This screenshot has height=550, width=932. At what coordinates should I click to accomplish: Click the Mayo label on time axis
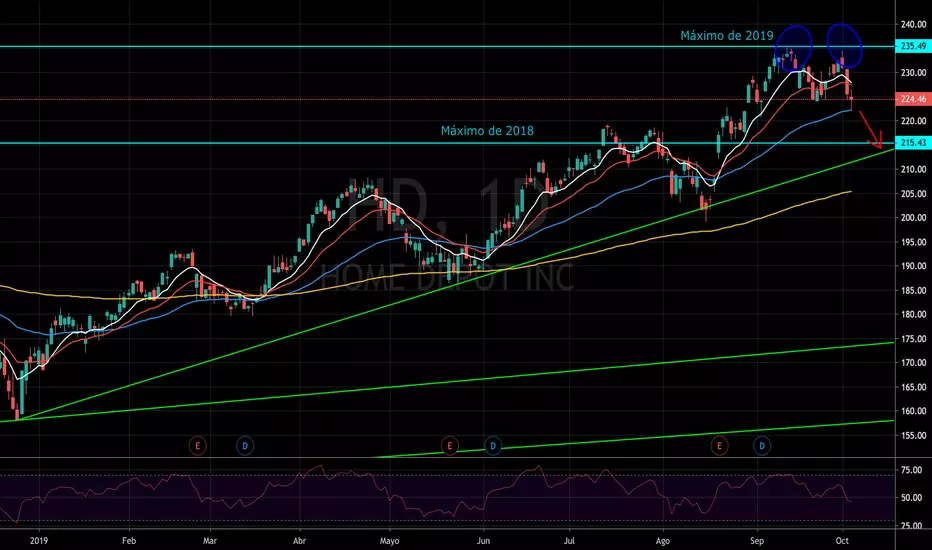[389, 540]
